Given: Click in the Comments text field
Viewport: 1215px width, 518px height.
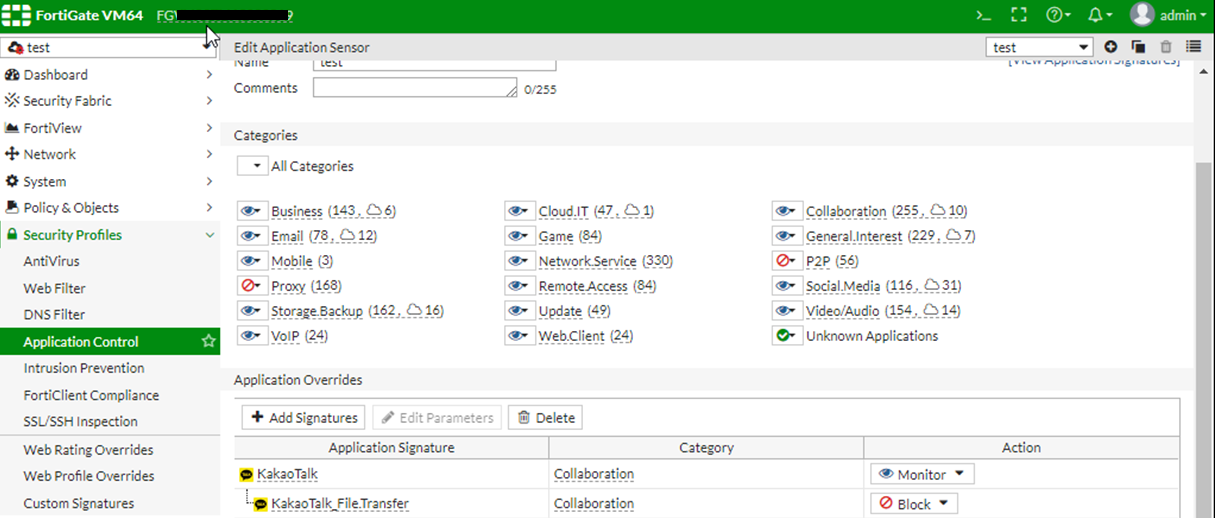Looking at the screenshot, I should click(414, 88).
